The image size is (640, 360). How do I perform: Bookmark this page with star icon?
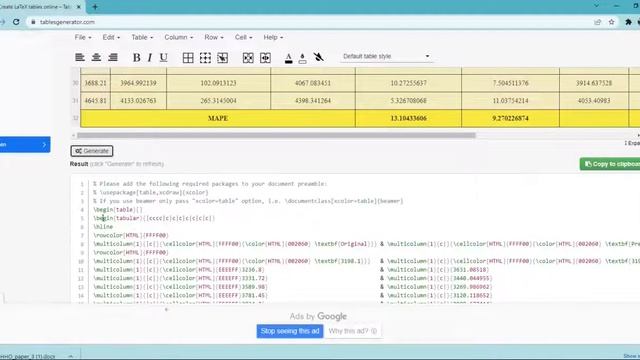click(x=611, y=22)
